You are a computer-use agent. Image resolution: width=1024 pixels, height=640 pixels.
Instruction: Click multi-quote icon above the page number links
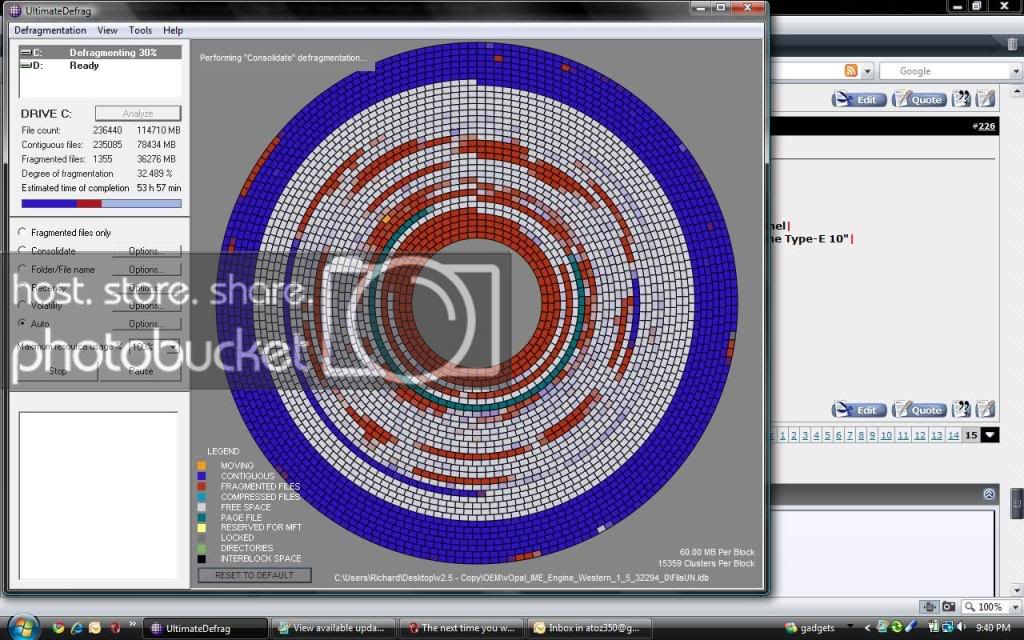coord(961,409)
